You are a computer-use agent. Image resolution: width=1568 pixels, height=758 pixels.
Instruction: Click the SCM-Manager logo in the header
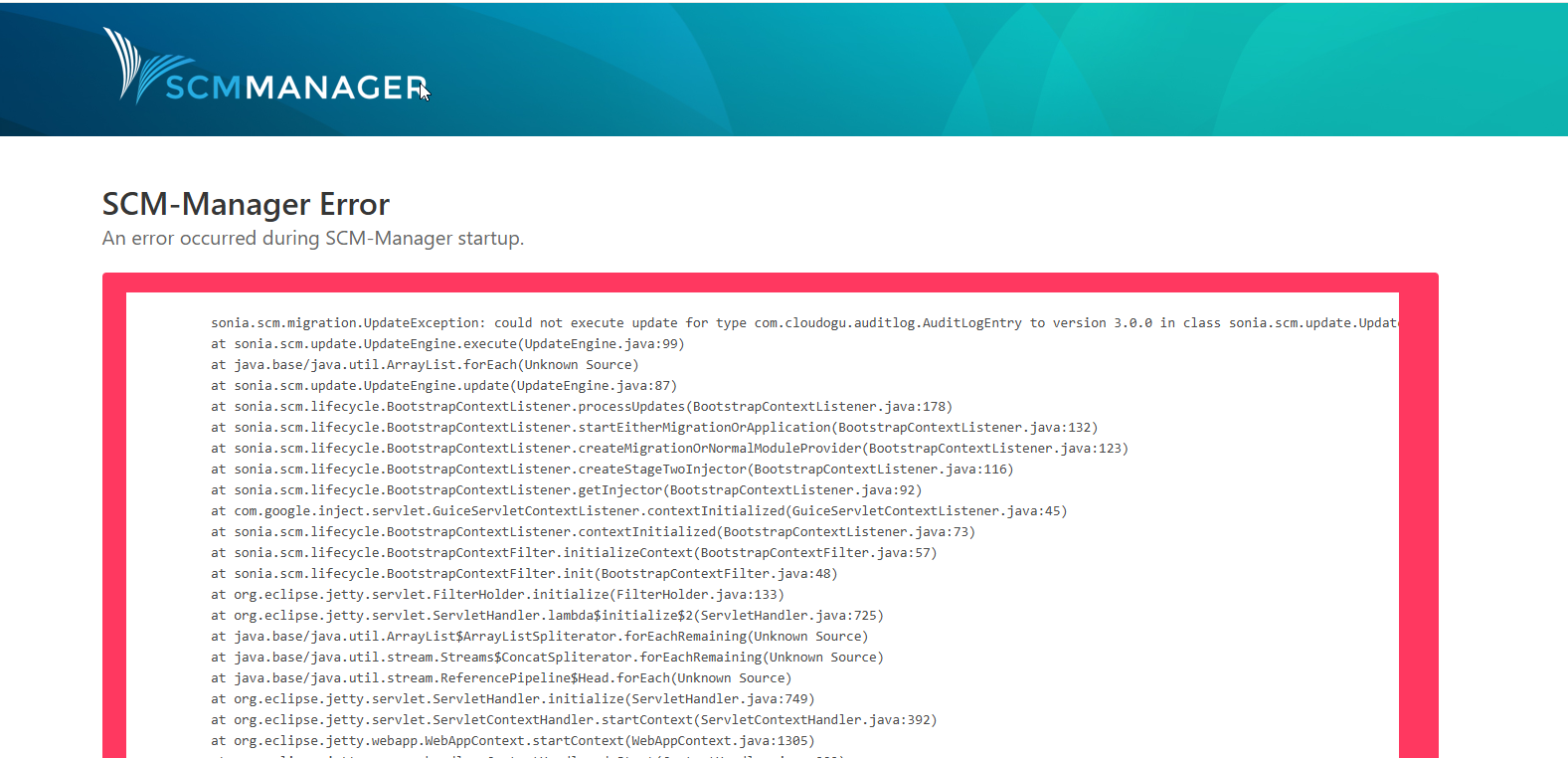pos(265,66)
